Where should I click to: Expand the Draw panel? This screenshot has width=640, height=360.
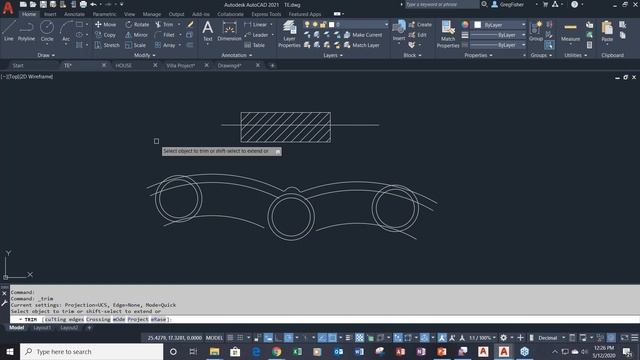point(46,55)
